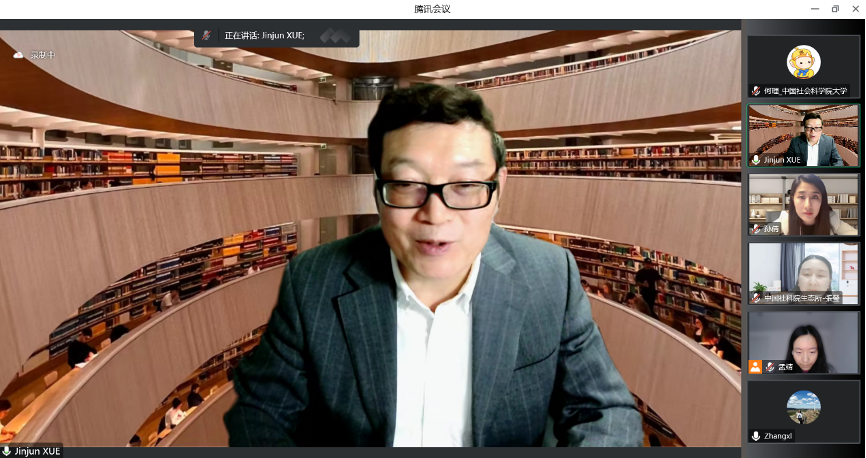
Task: Click the mic icon on Zhangxl tile
Action: 756,436
